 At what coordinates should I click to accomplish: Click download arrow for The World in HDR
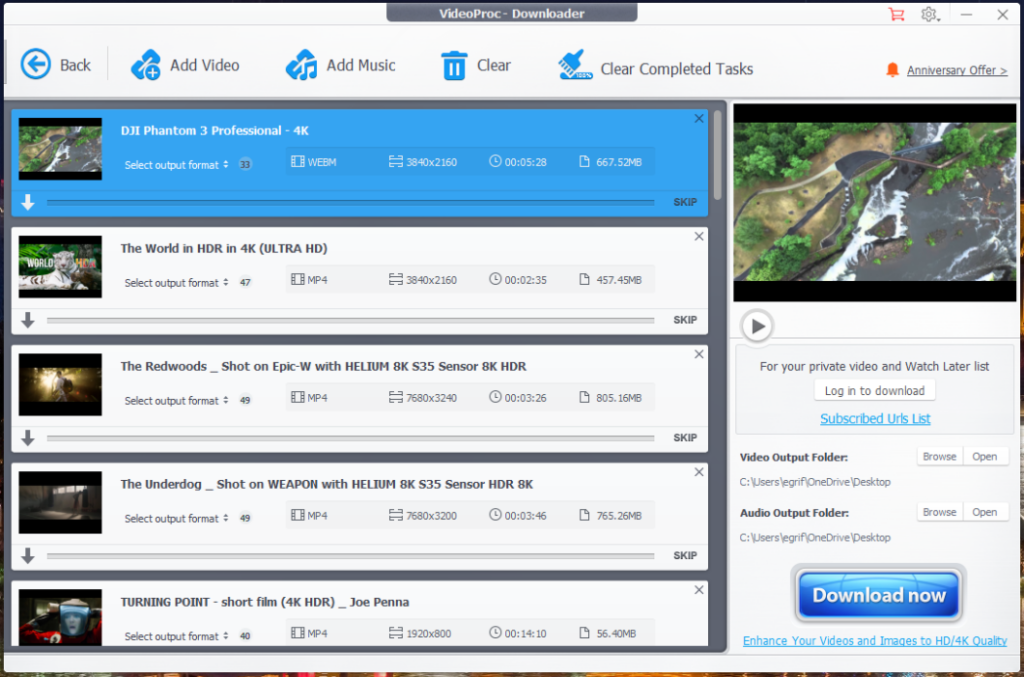coord(28,320)
